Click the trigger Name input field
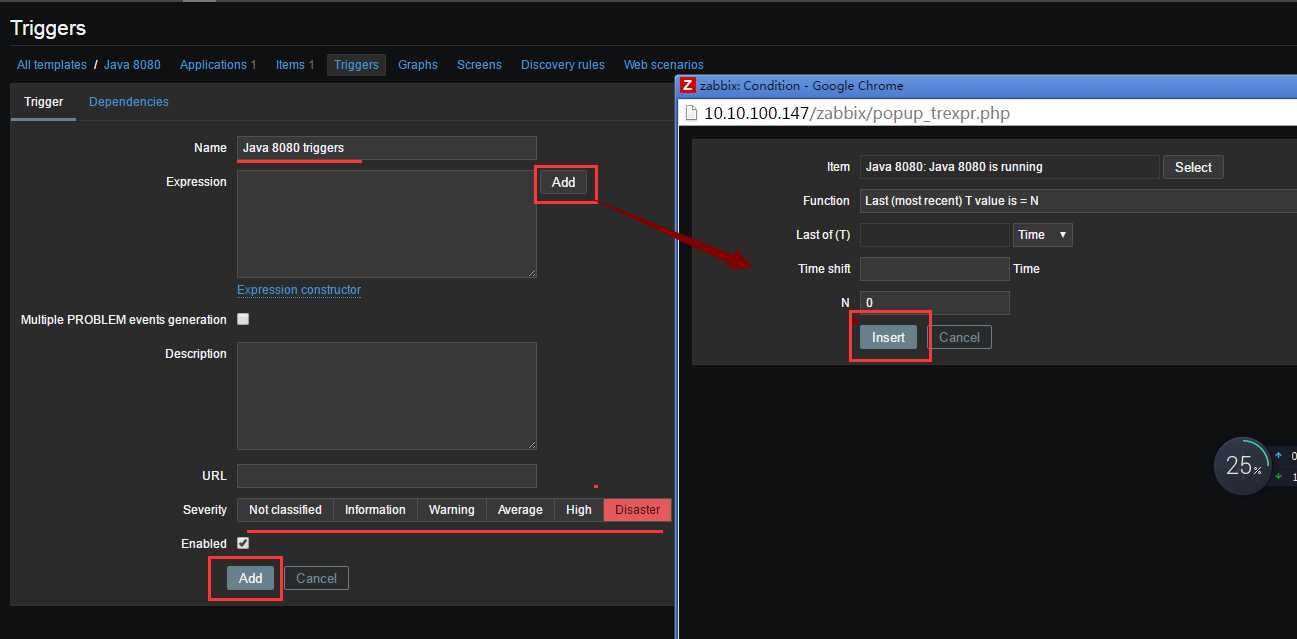1297x639 pixels. point(387,148)
